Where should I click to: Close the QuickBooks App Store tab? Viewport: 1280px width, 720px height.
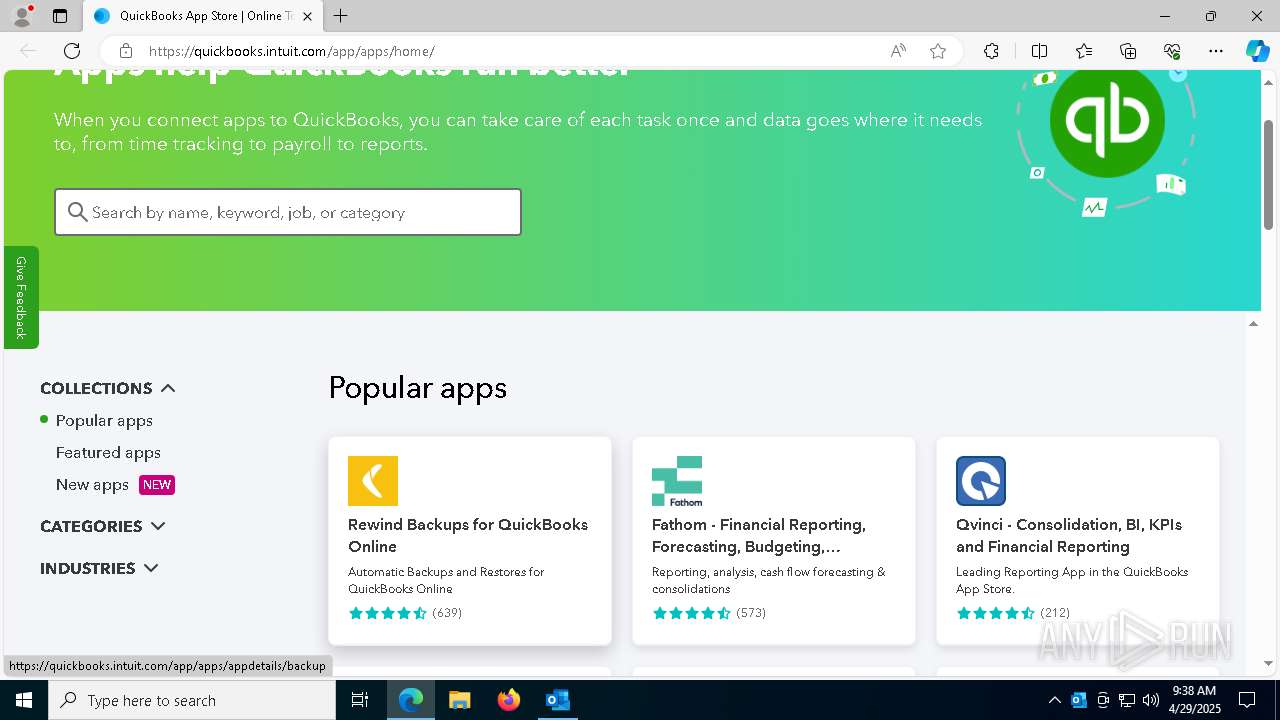[x=308, y=16]
